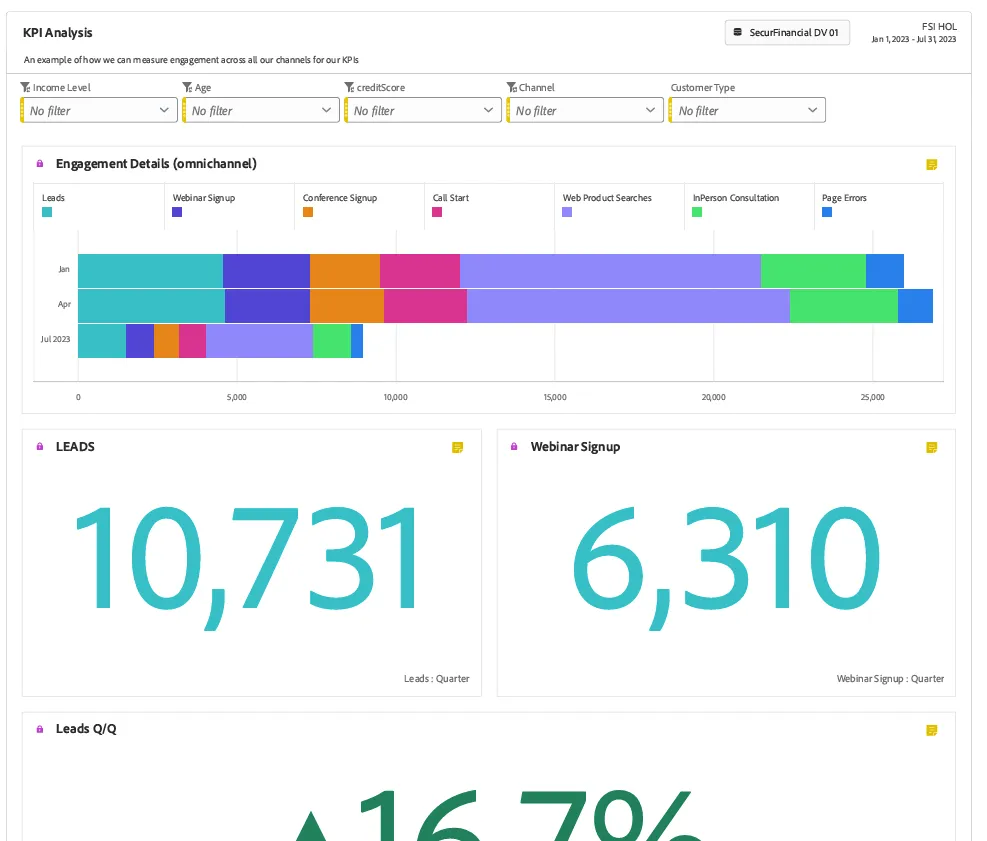The width and height of the screenshot is (987, 841).
Task: Select the Webinar Signup legend label
Action: (x=204, y=198)
